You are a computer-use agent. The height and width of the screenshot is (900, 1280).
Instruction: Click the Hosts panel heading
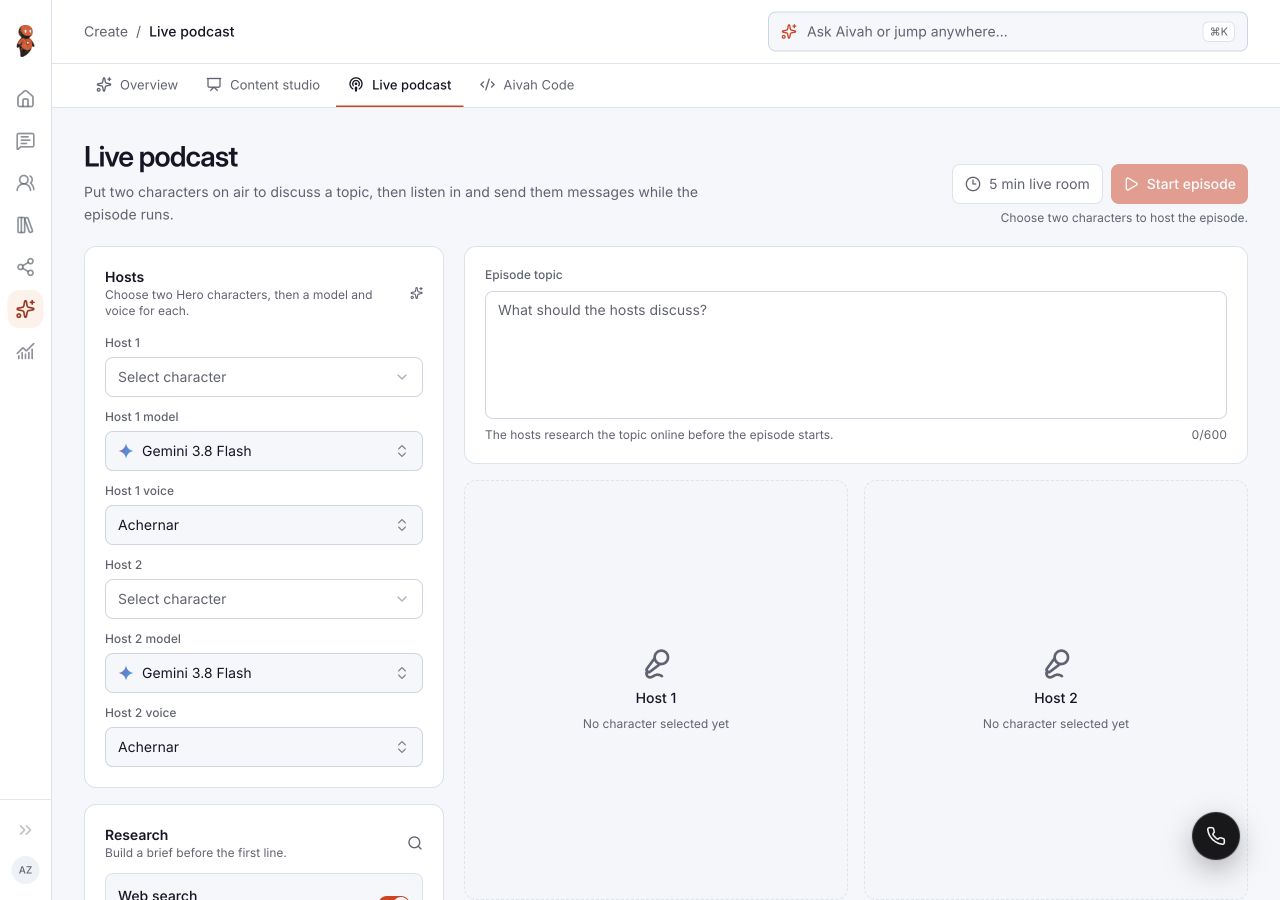[124, 277]
